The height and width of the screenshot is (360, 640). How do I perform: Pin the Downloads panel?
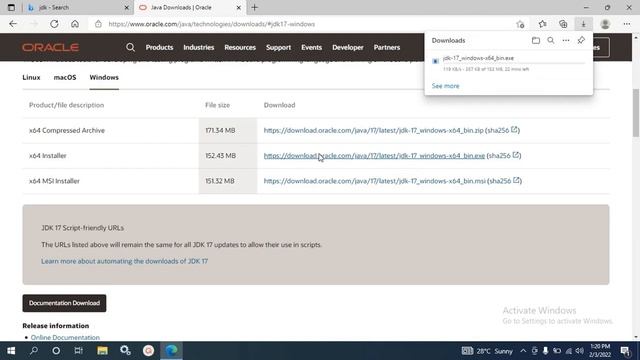click(x=581, y=40)
